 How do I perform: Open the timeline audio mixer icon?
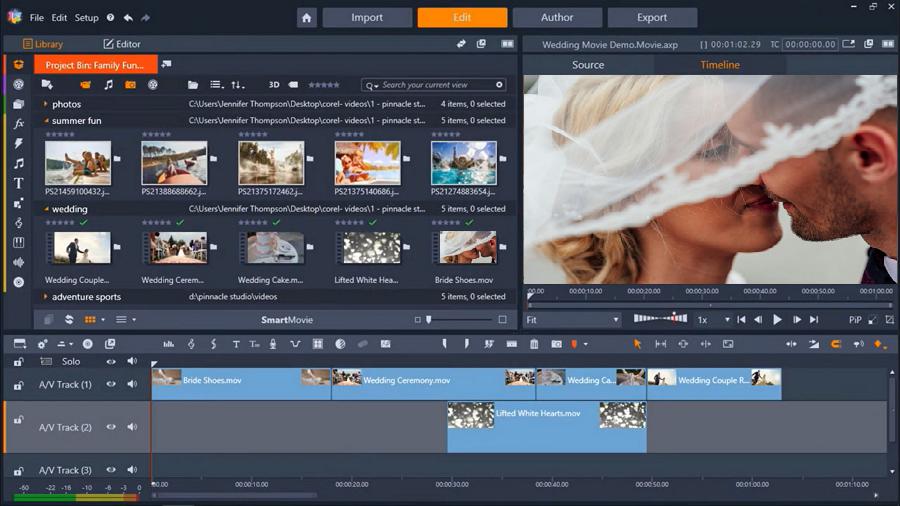click(x=169, y=344)
